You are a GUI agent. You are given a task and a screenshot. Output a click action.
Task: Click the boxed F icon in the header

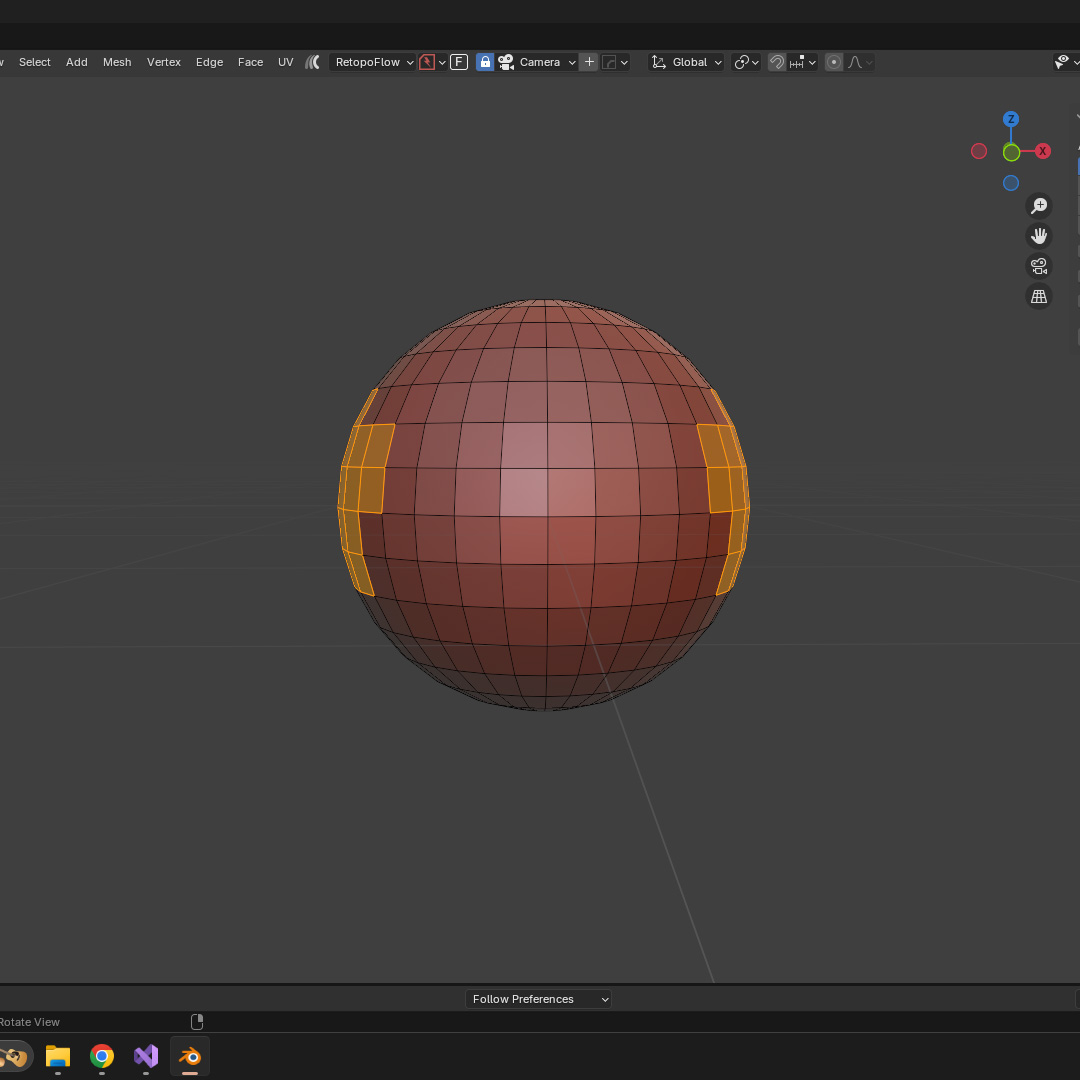click(459, 62)
